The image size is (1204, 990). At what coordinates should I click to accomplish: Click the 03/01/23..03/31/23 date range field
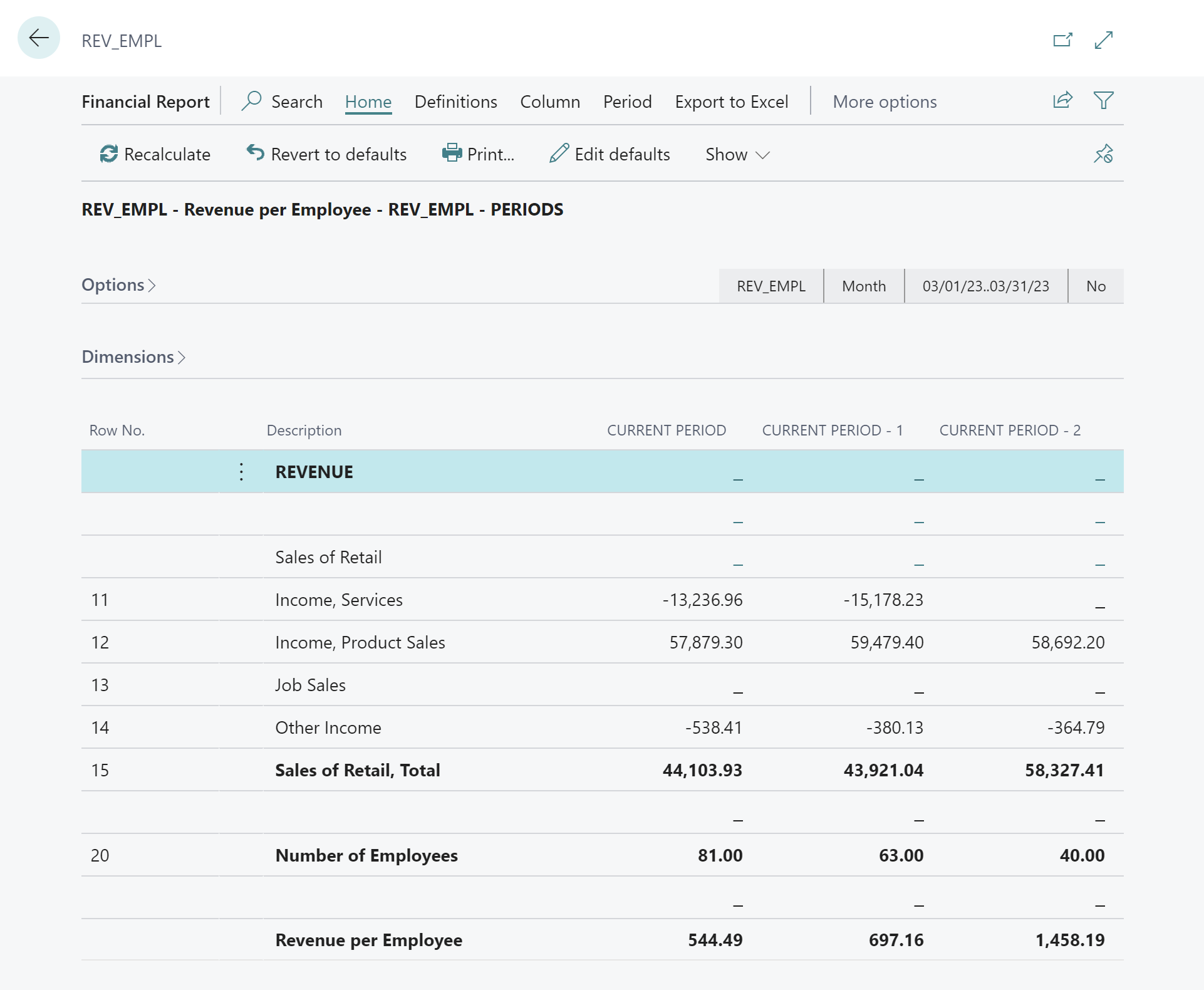pos(984,286)
